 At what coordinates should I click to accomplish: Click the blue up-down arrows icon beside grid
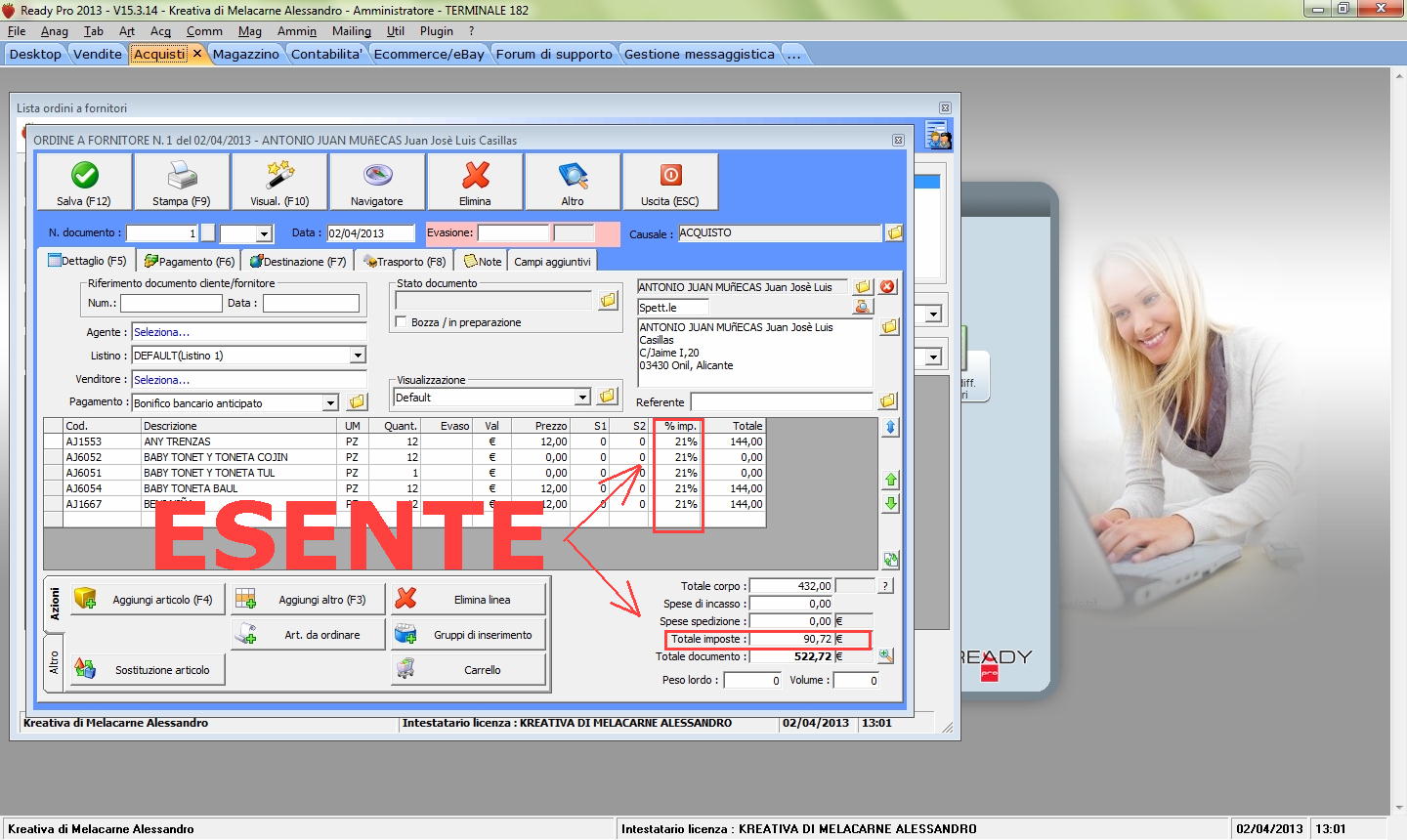pyautogui.click(x=890, y=428)
